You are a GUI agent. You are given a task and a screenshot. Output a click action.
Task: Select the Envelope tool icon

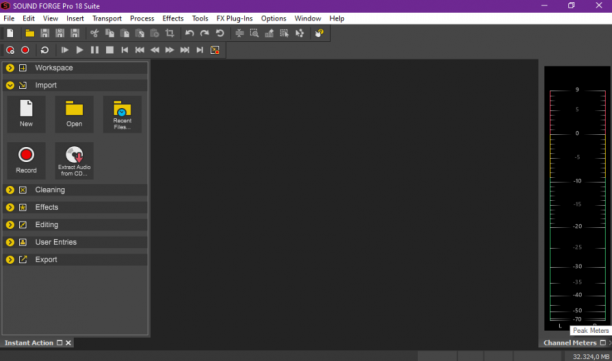point(299,33)
